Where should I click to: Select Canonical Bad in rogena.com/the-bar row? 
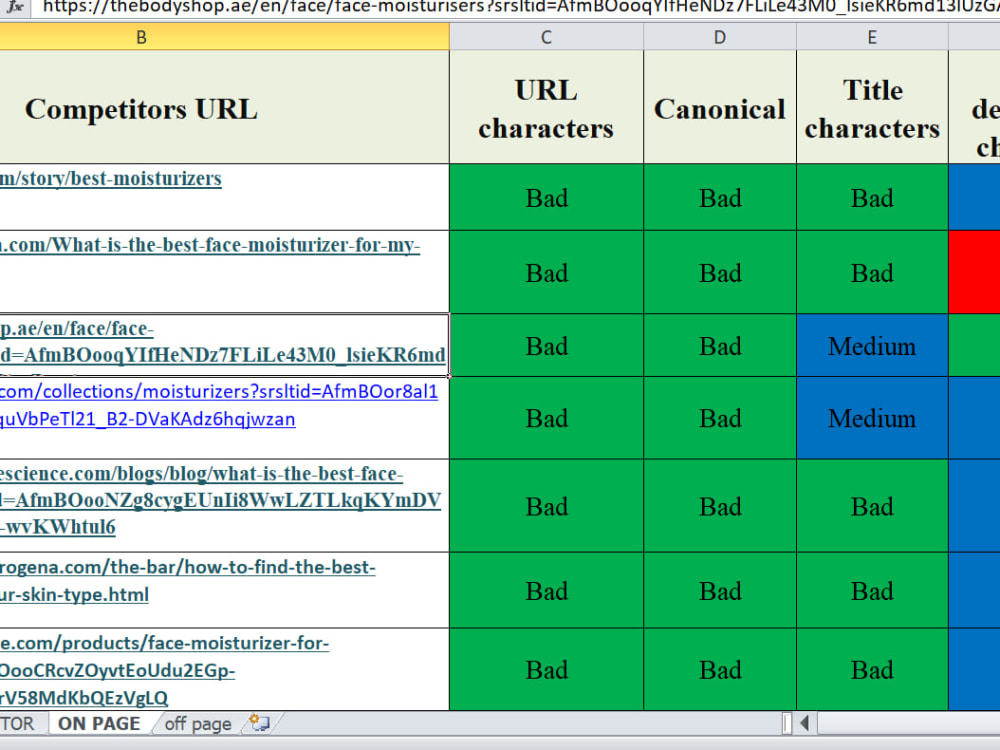pyautogui.click(x=720, y=591)
